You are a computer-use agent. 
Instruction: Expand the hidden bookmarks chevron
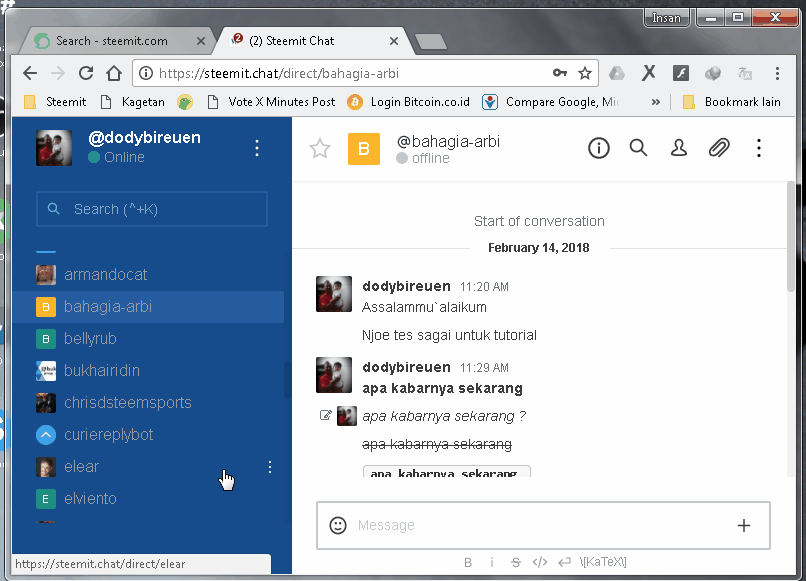pos(655,102)
